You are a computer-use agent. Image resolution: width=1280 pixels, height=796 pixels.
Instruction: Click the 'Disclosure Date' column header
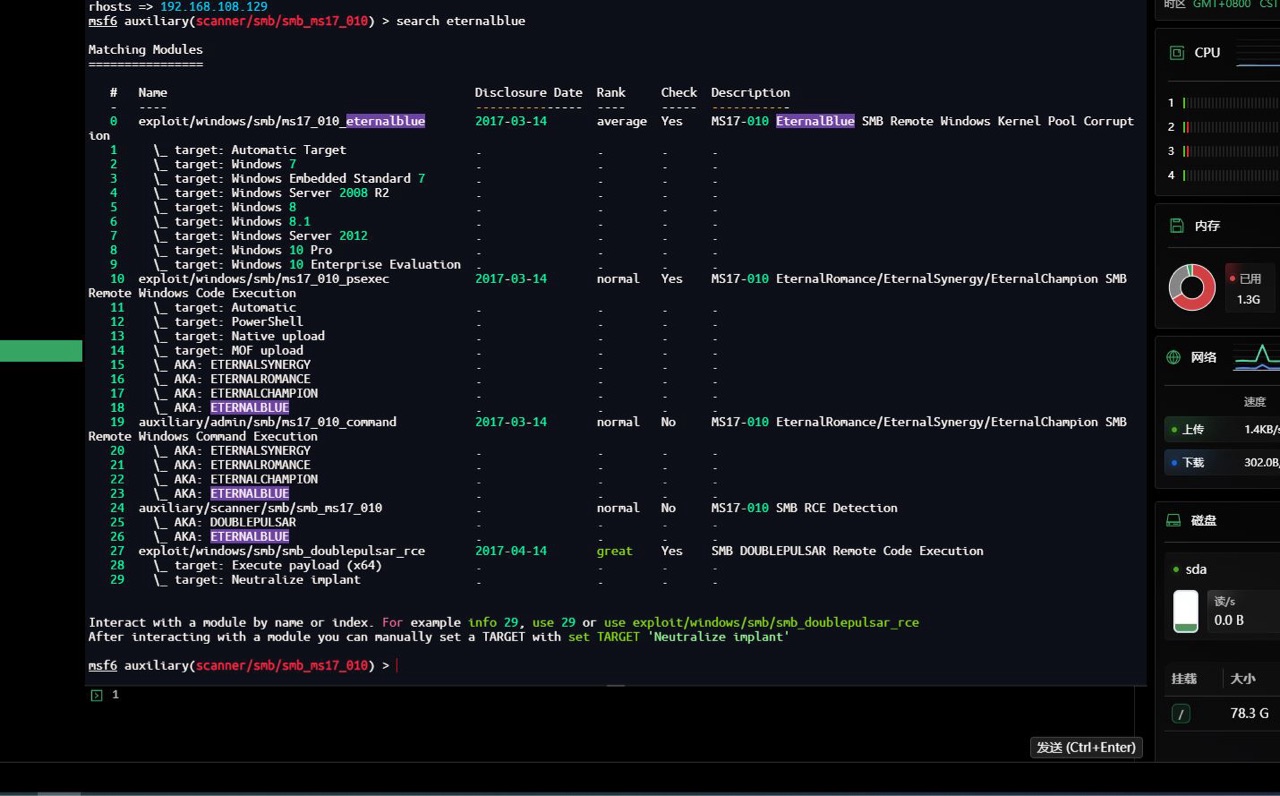click(529, 92)
